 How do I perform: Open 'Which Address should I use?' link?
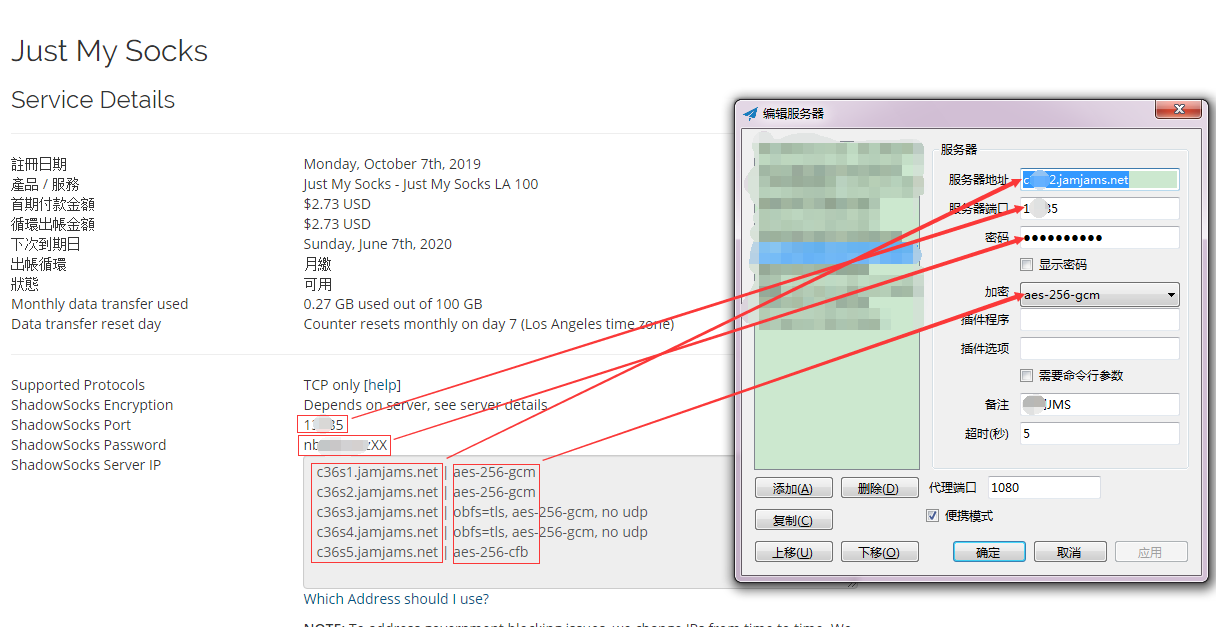[396, 599]
